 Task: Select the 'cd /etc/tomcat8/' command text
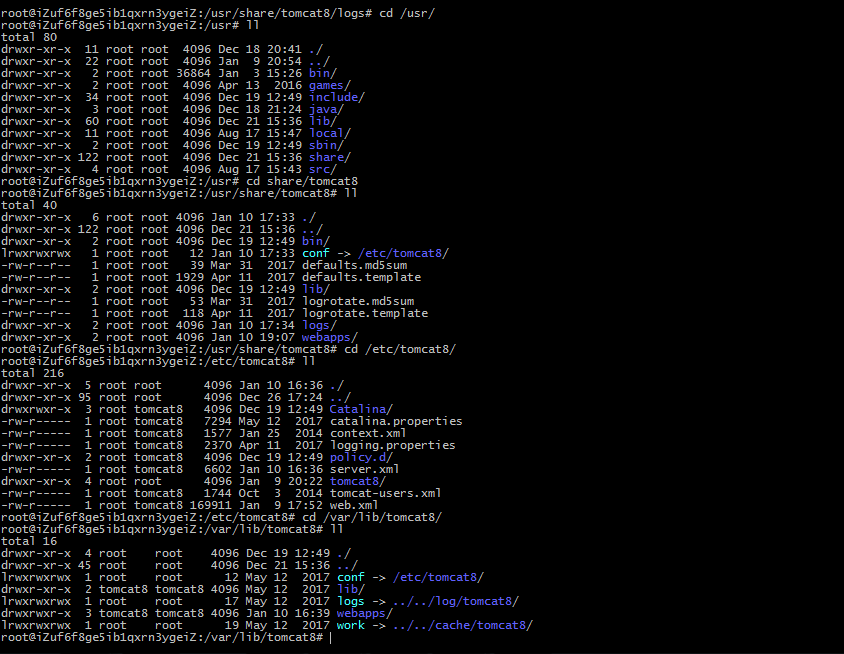tap(400, 349)
